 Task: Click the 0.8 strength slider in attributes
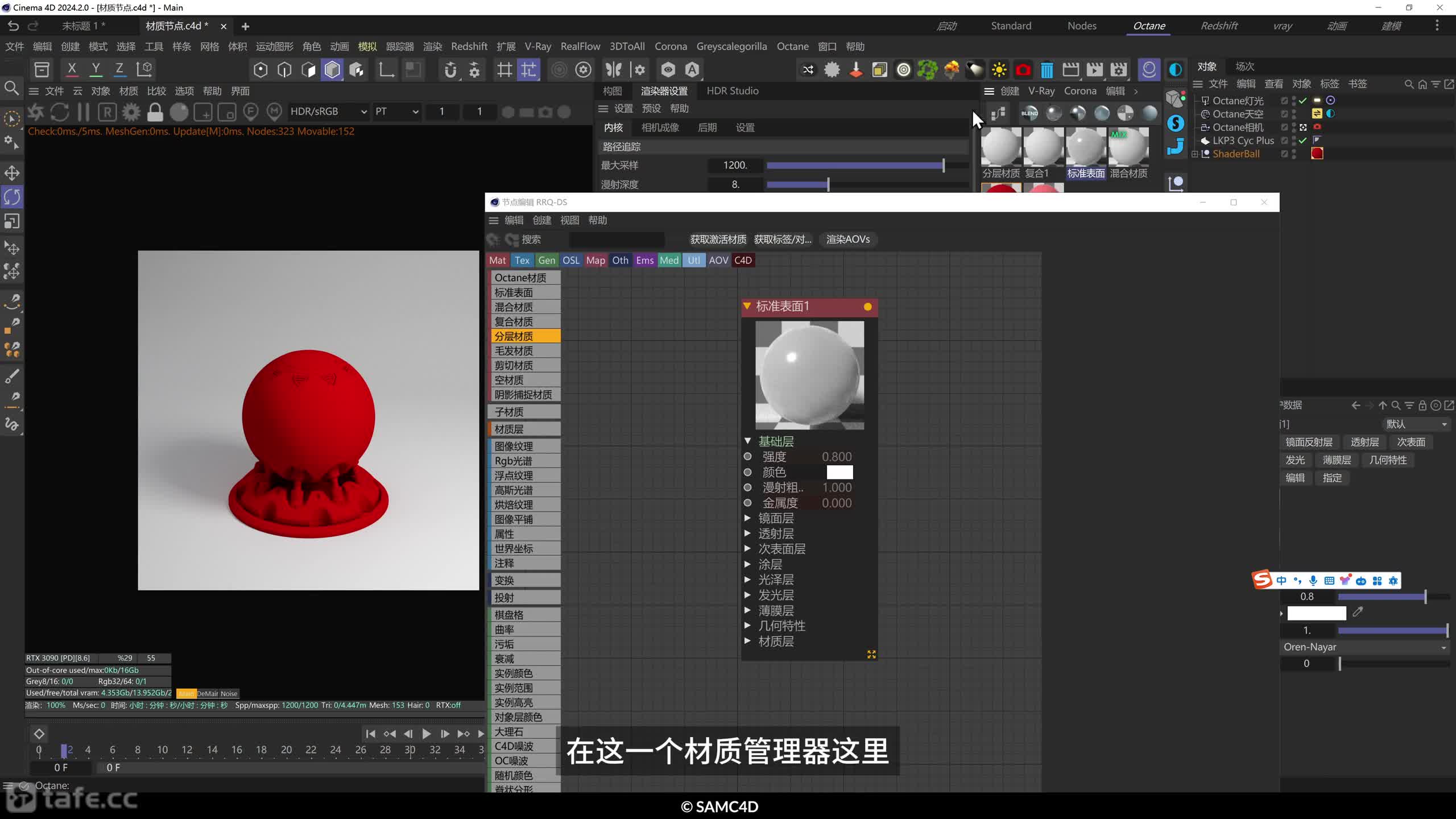1393,597
